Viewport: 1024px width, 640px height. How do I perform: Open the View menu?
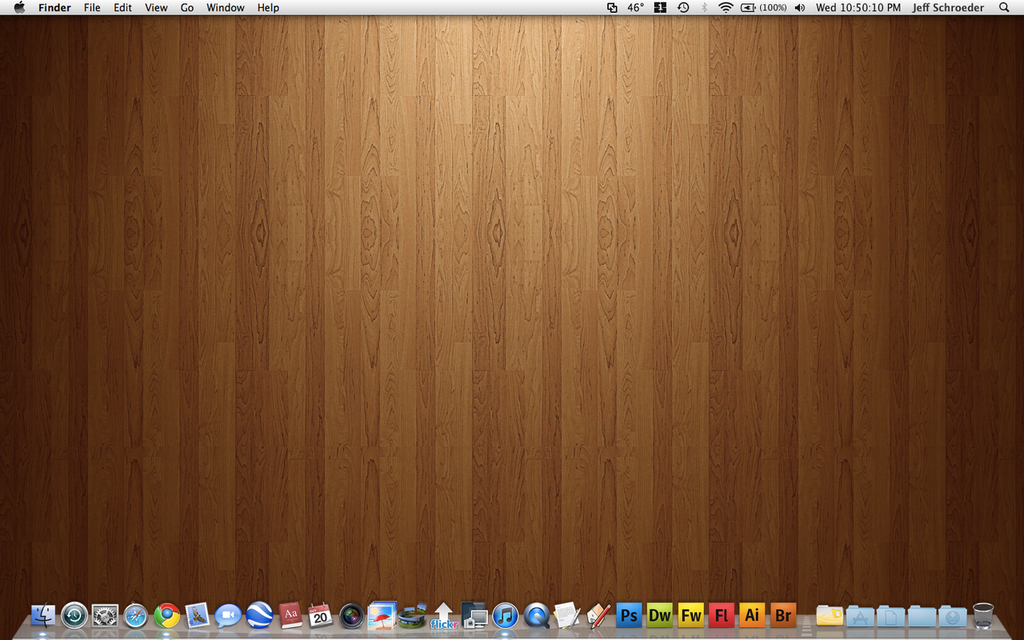point(156,7)
